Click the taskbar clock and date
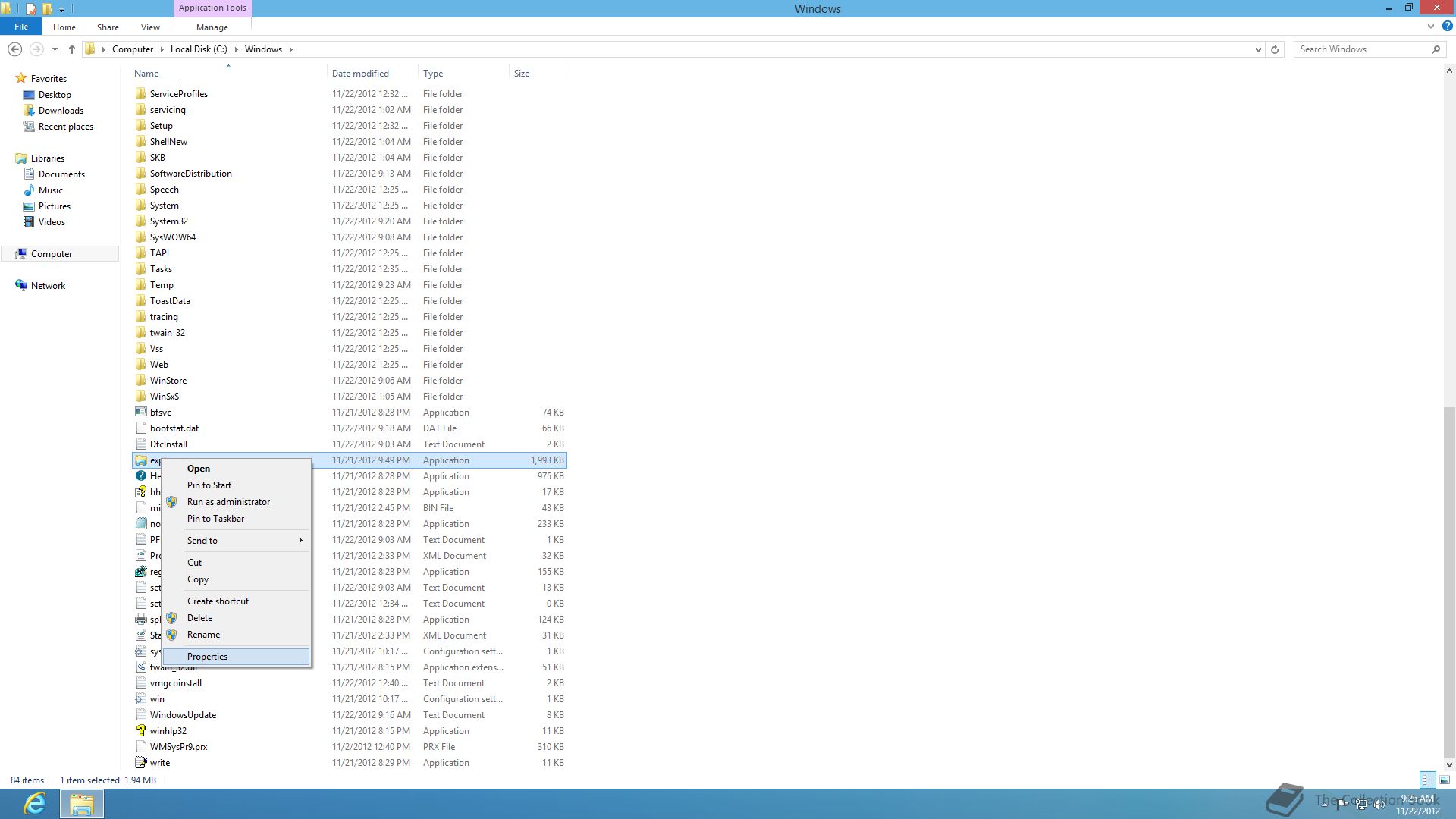Image resolution: width=1456 pixels, height=819 pixels. click(x=1417, y=805)
